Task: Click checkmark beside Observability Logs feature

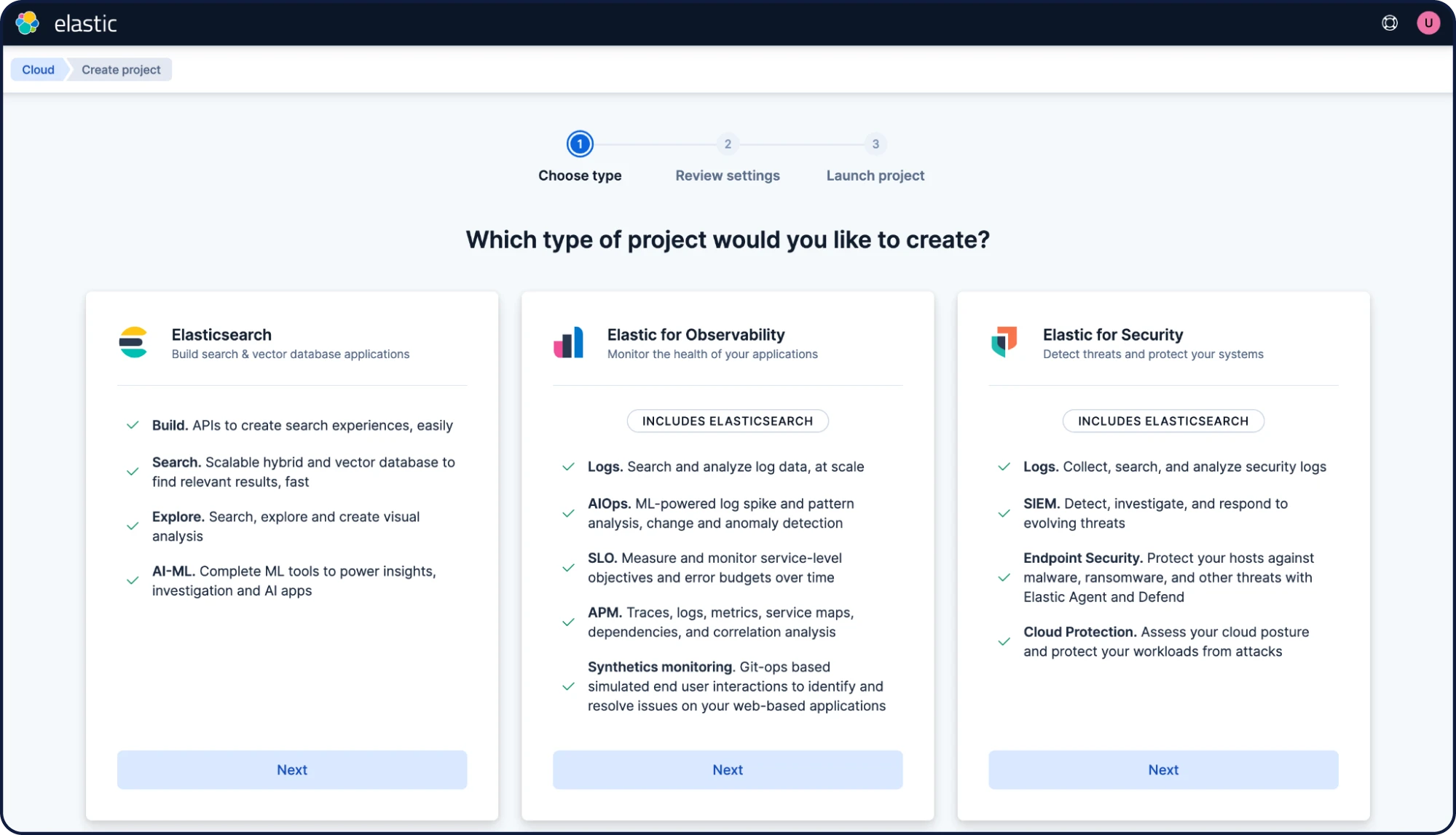Action: [x=568, y=467]
